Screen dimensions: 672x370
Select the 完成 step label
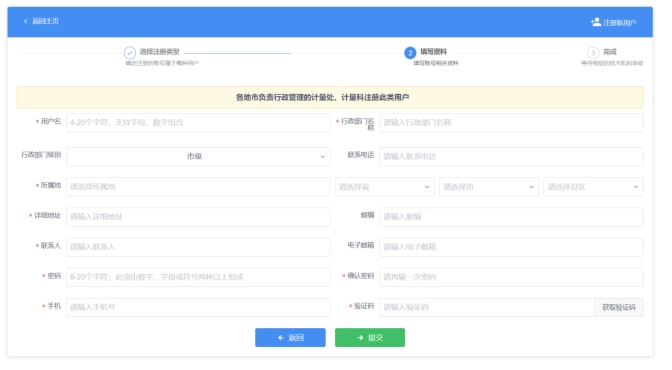(610, 52)
